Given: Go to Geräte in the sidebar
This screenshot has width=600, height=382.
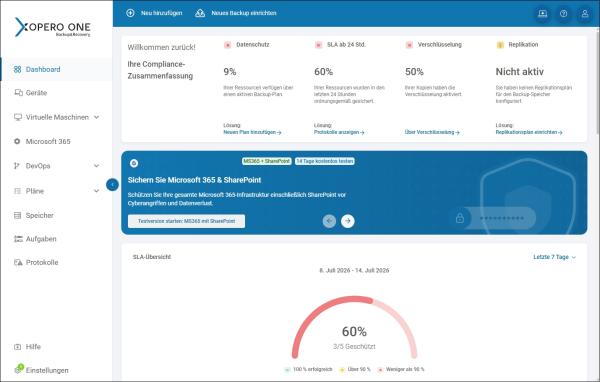Looking at the screenshot, I should tap(57, 93).
